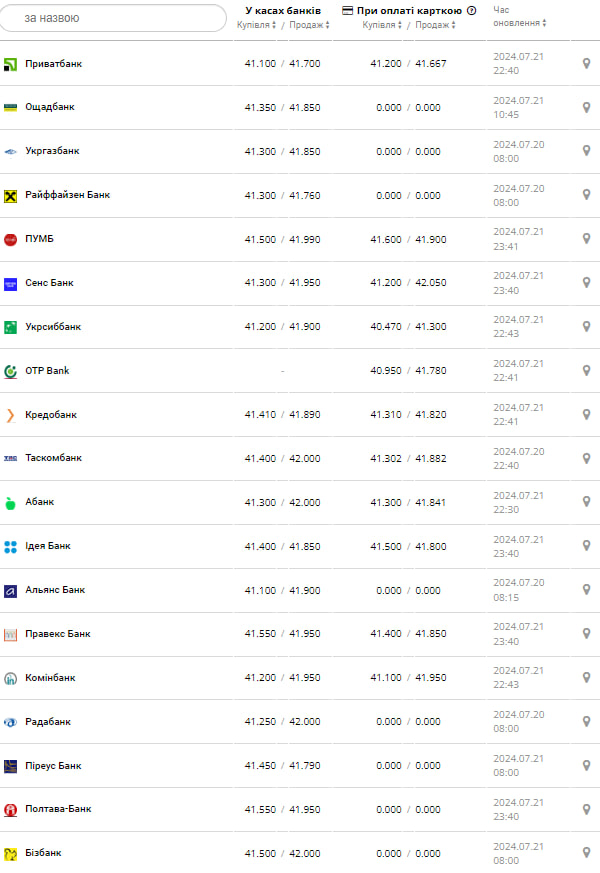600x873 pixels.
Task: Open the Правекс Банк link
Action: (x=58, y=634)
